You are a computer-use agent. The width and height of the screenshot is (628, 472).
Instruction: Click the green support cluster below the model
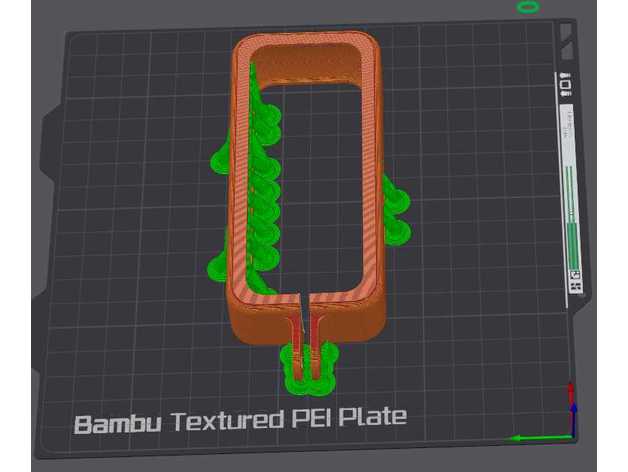pos(309,370)
